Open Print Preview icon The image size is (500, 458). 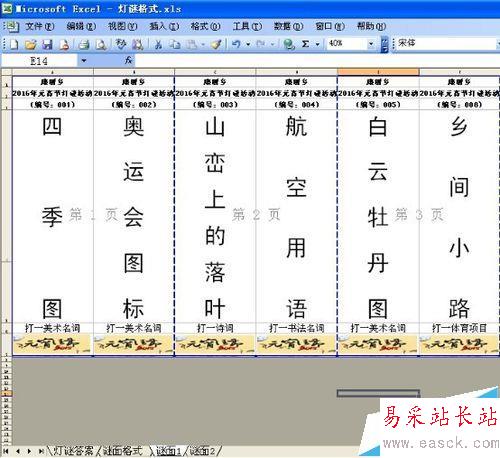click(101, 44)
